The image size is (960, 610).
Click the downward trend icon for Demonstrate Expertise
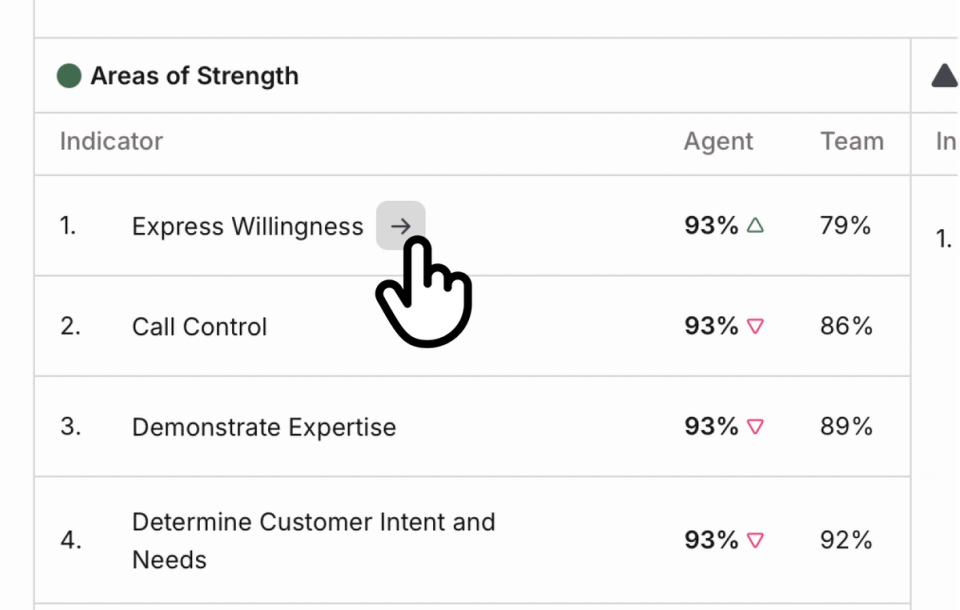[756, 425]
